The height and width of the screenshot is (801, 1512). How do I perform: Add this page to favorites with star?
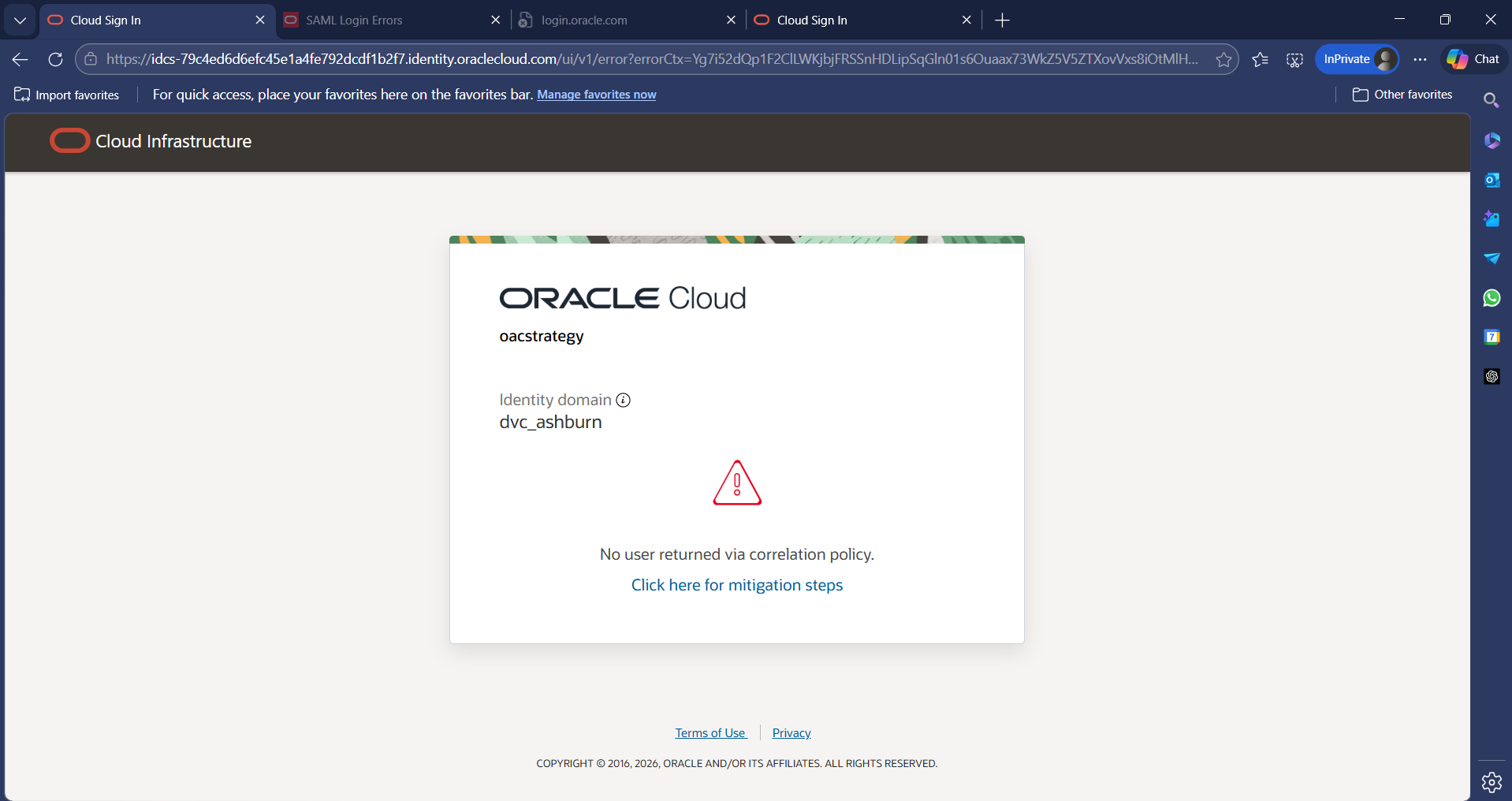point(1223,59)
